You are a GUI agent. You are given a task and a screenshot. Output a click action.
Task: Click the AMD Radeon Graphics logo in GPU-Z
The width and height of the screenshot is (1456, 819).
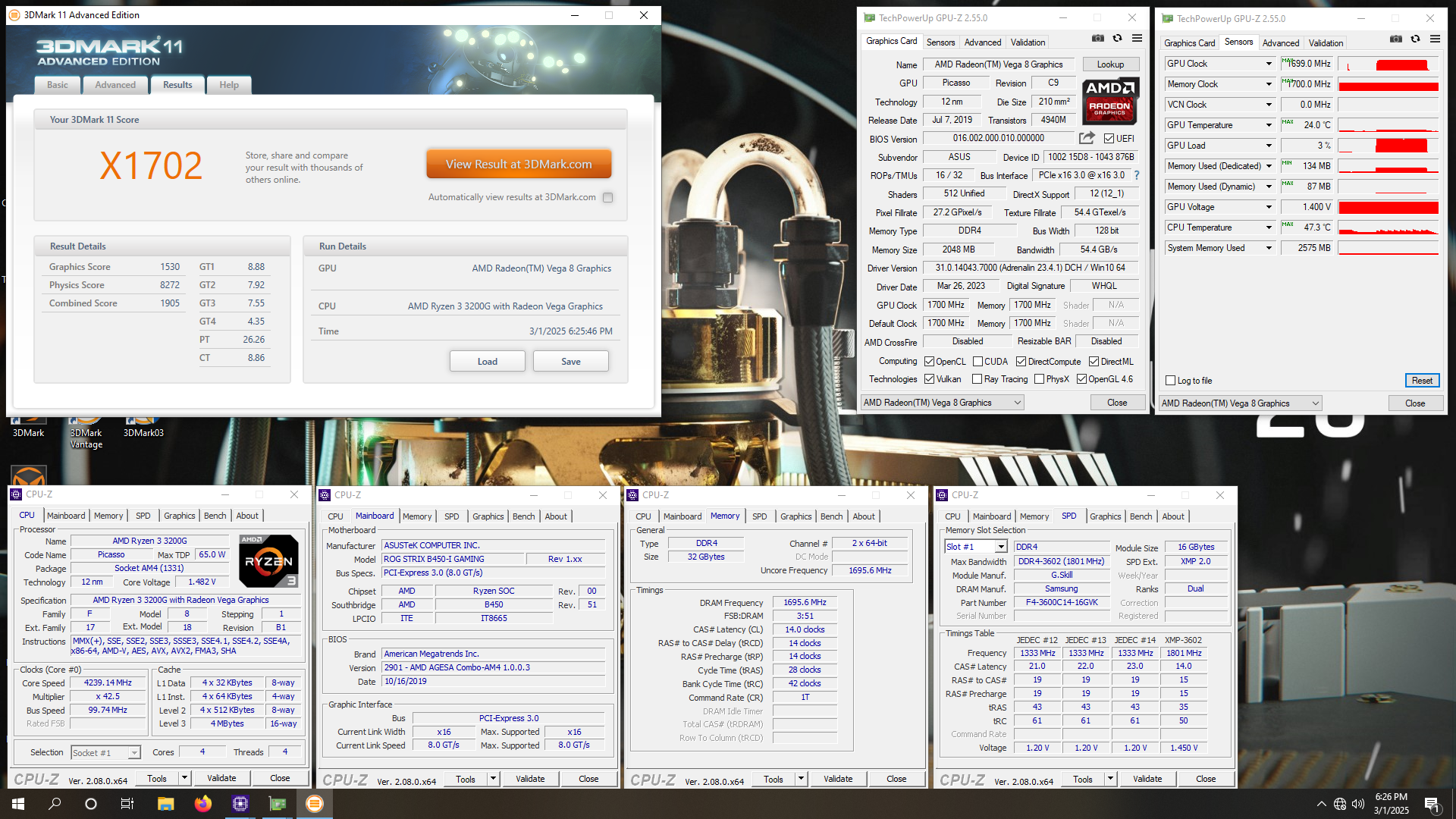pos(1109,101)
